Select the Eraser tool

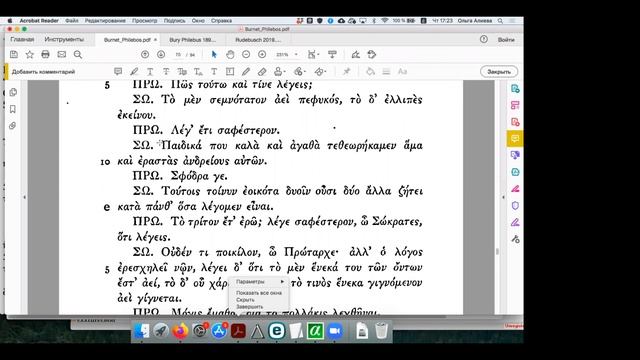(262, 71)
